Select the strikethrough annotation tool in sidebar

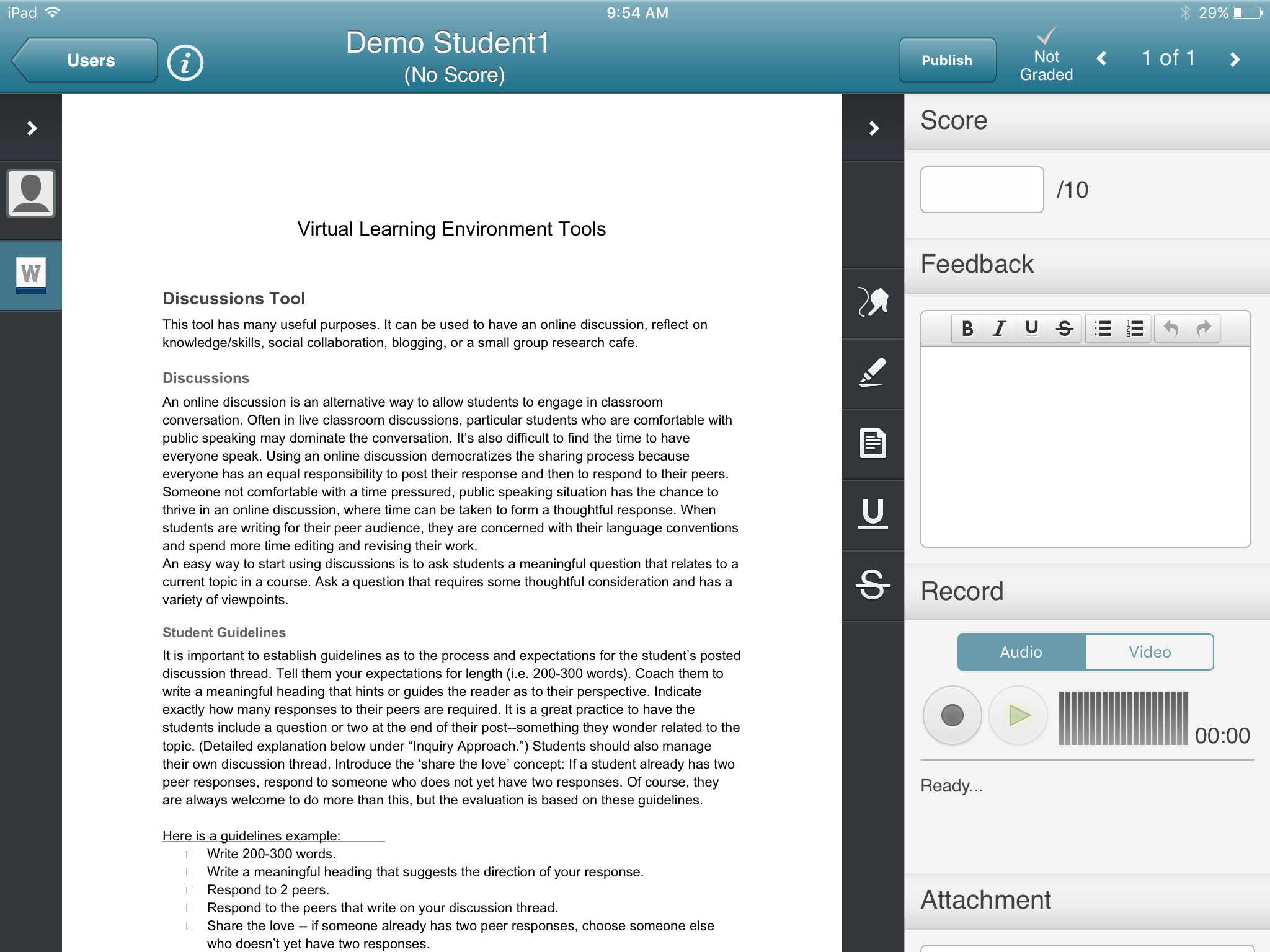pyautogui.click(x=873, y=585)
